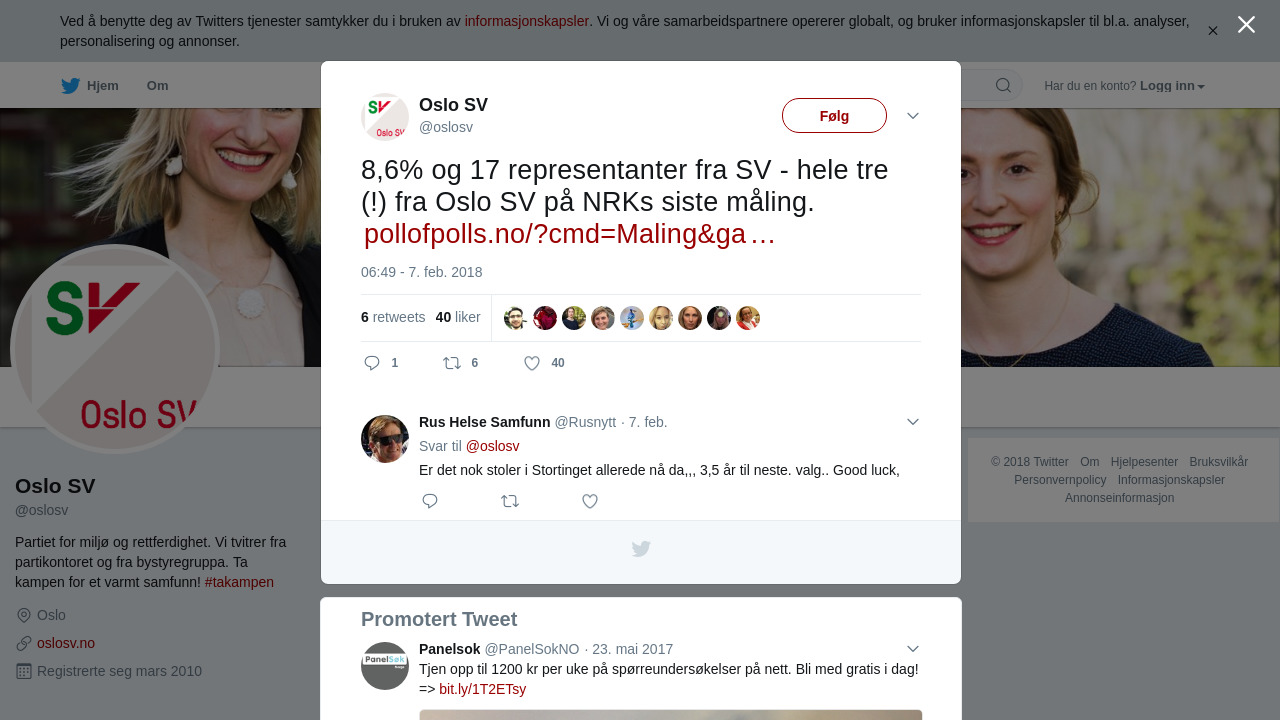This screenshot has height=720, width=1280.
Task: Open the pollofpolls.no link in tweet
Action: coord(570,234)
